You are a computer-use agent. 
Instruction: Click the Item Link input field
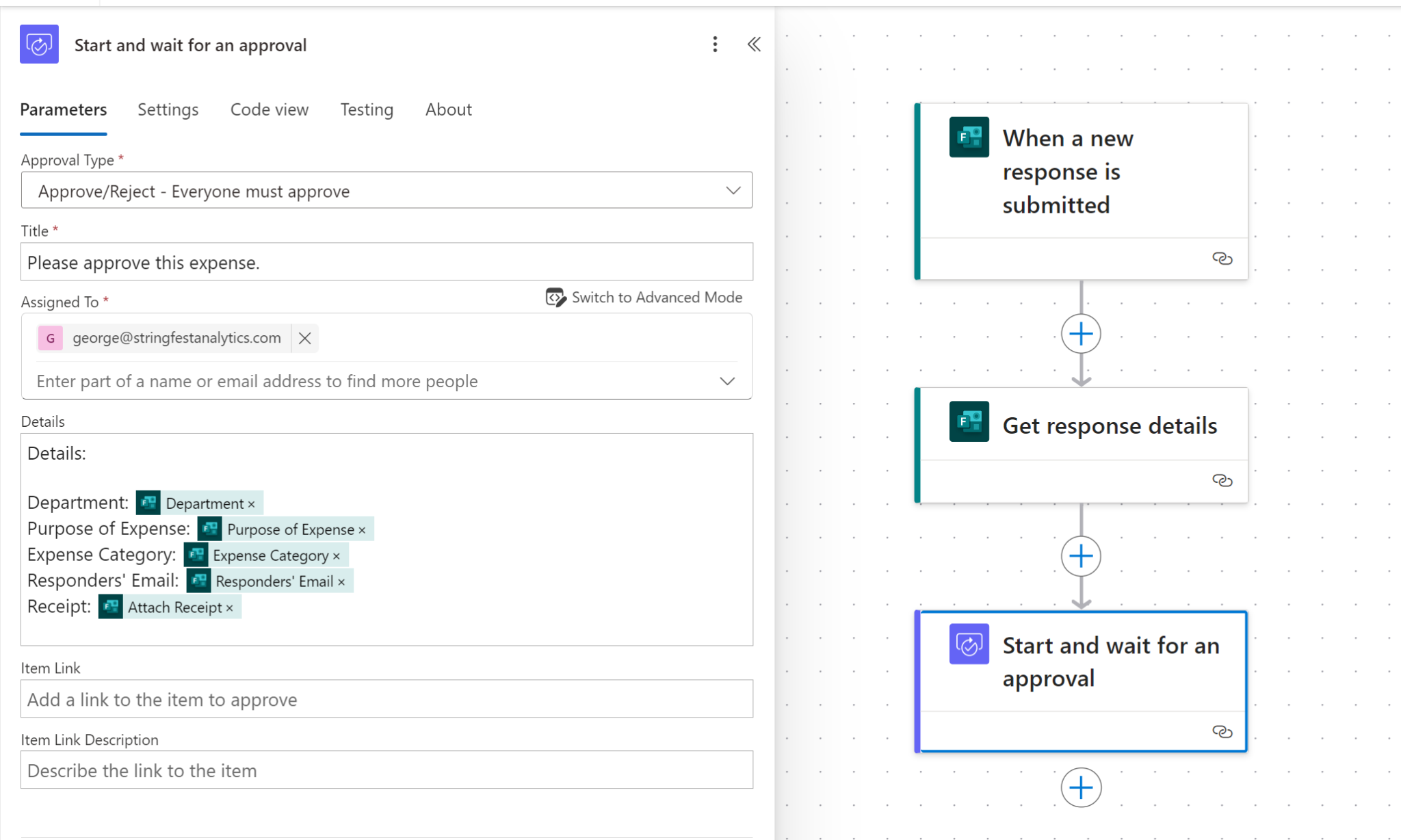[387, 699]
